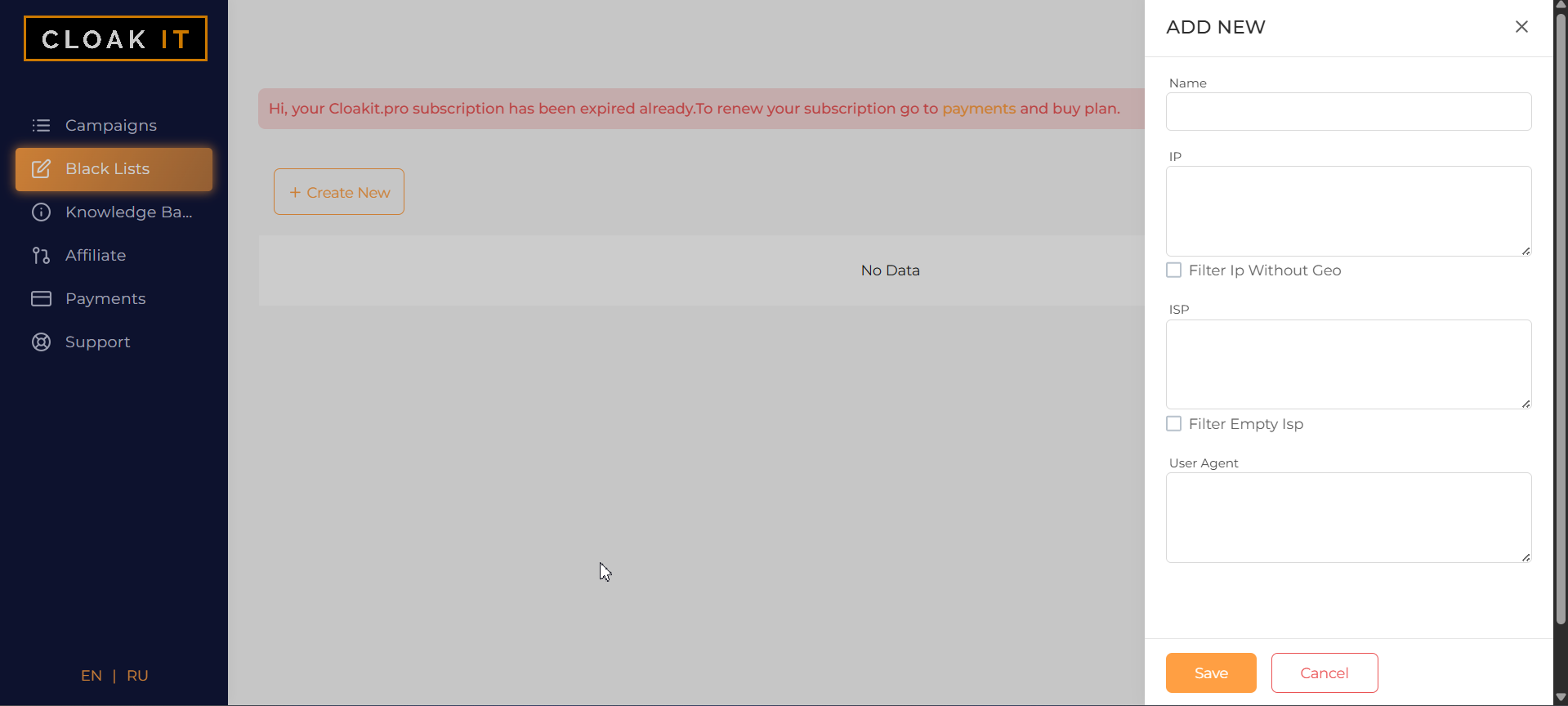The height and width of the screenshot is (706, 1568).
Task: Click the Black Lists edit icon
Action: 41,169
